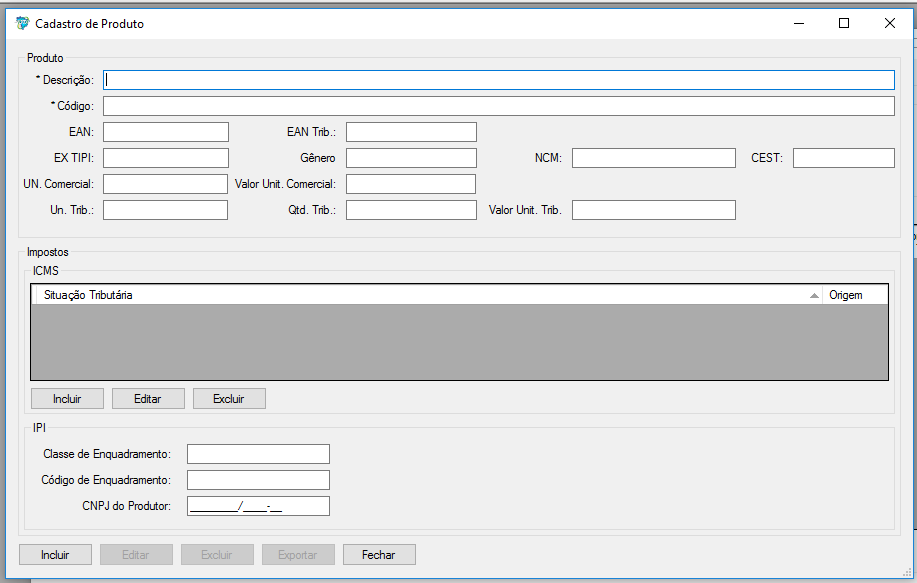
Task: Close the Cadastro de Produto window
Action: tap(890, 23)
